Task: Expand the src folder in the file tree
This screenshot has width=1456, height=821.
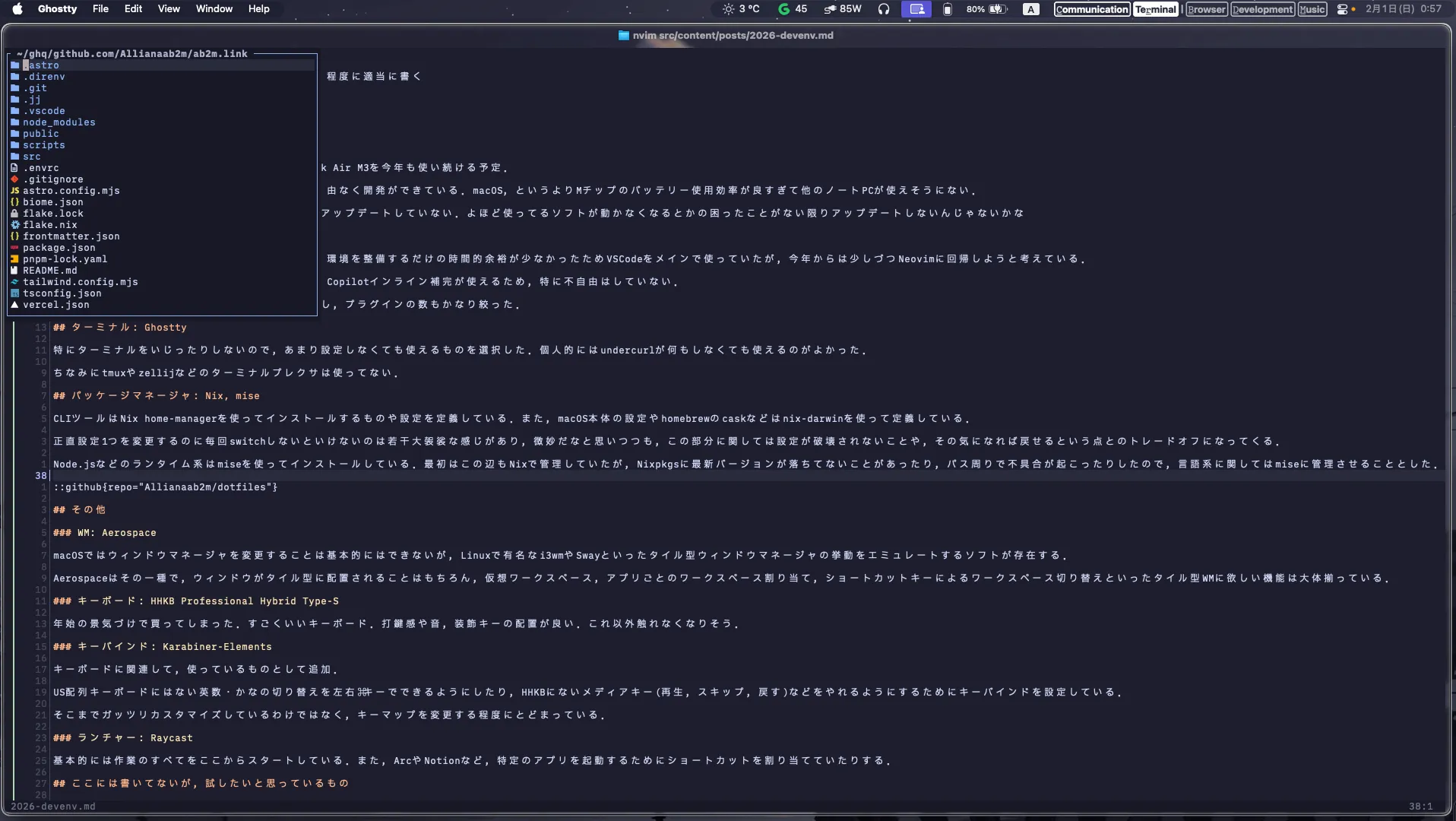Action: [32, 157]
